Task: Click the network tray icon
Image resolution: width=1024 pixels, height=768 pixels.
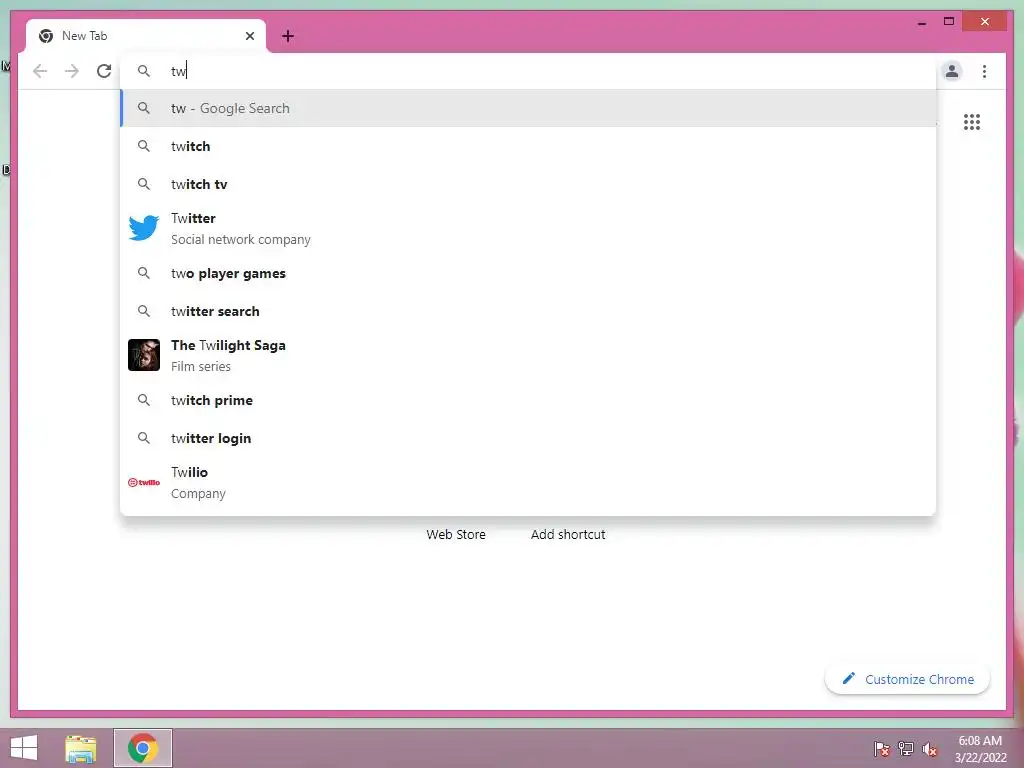Action: point(906,748)
